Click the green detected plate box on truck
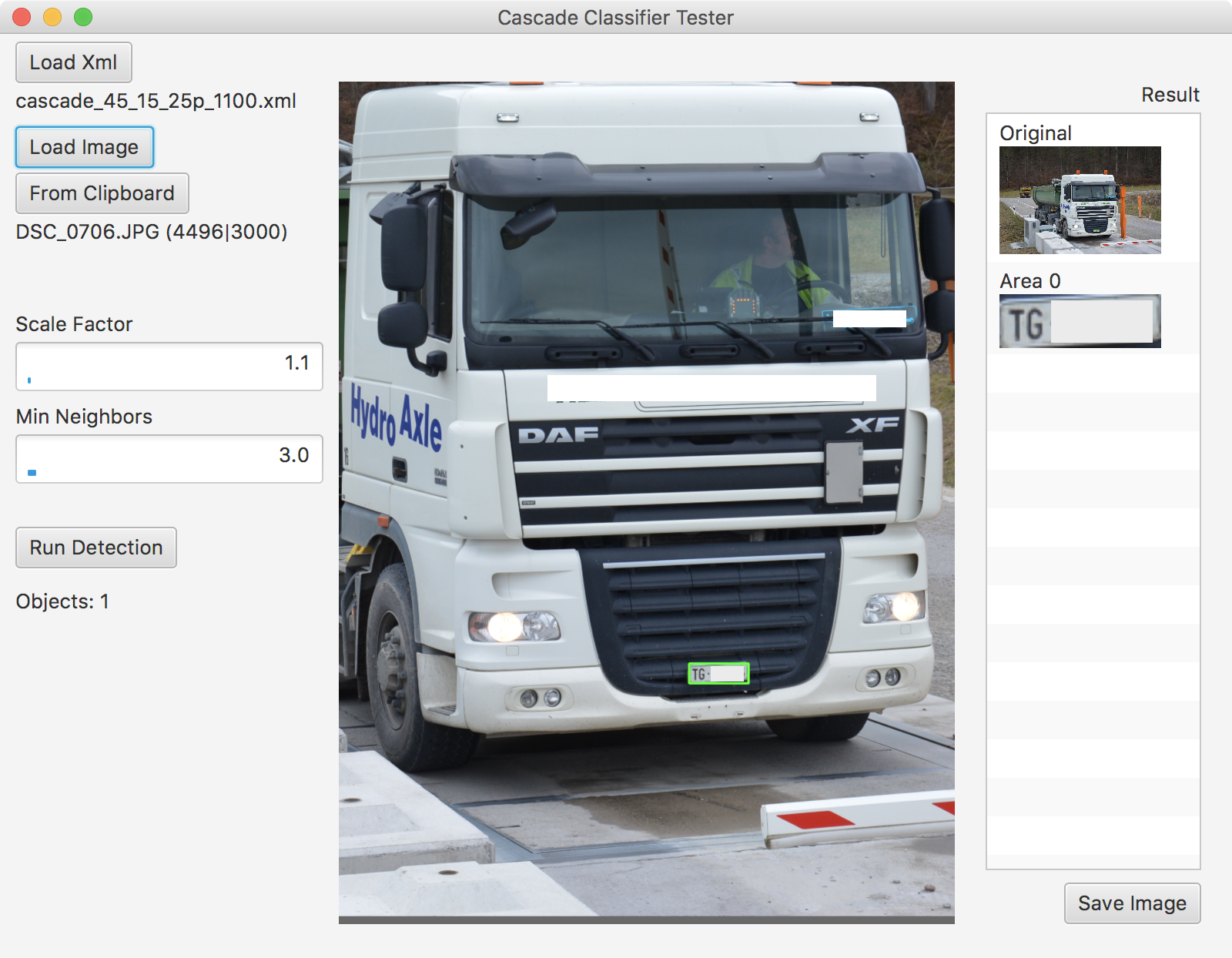1232x958 pixels. [x=718, y=674]
